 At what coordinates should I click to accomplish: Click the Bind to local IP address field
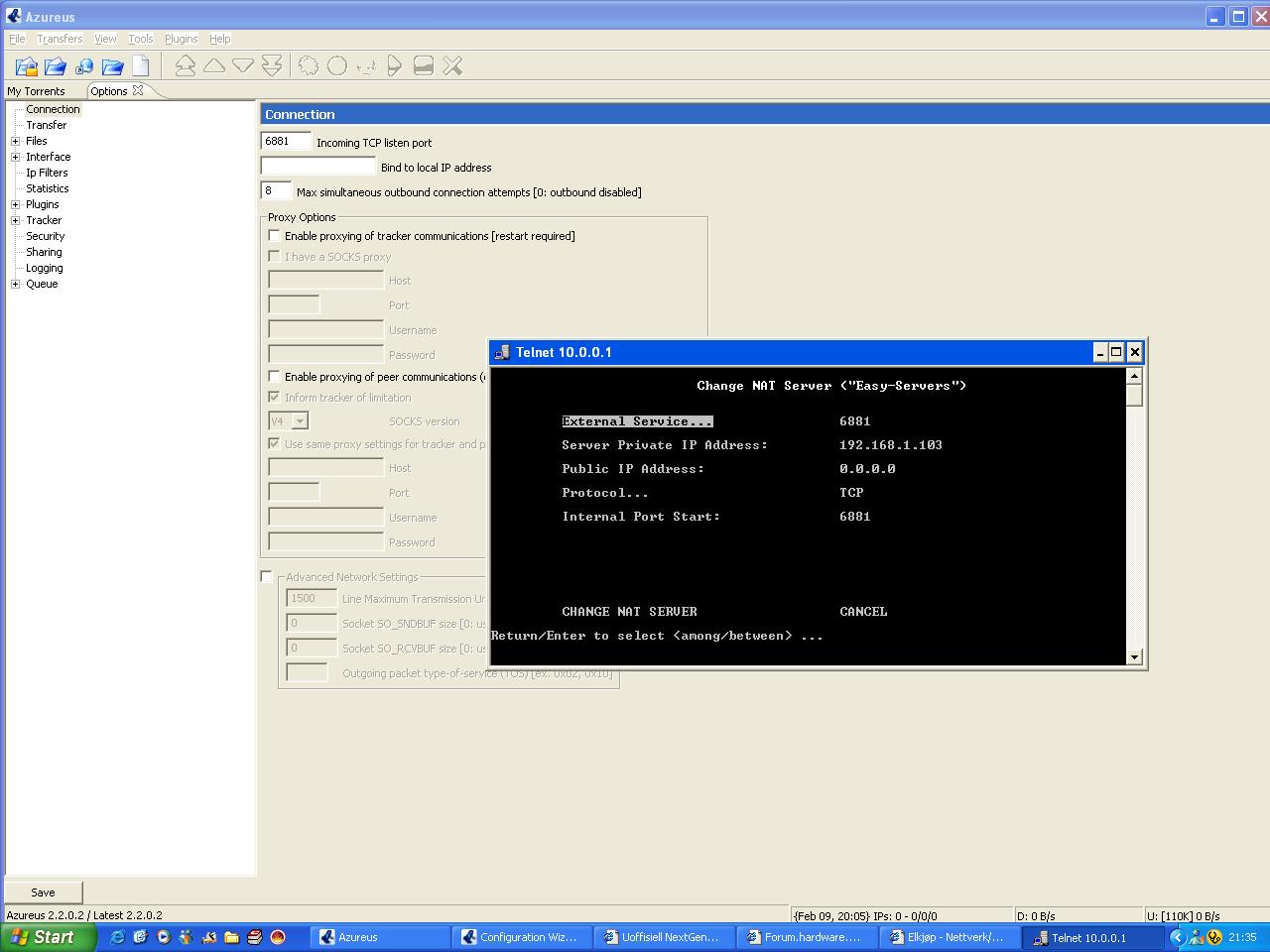click(x=318, y=167)
